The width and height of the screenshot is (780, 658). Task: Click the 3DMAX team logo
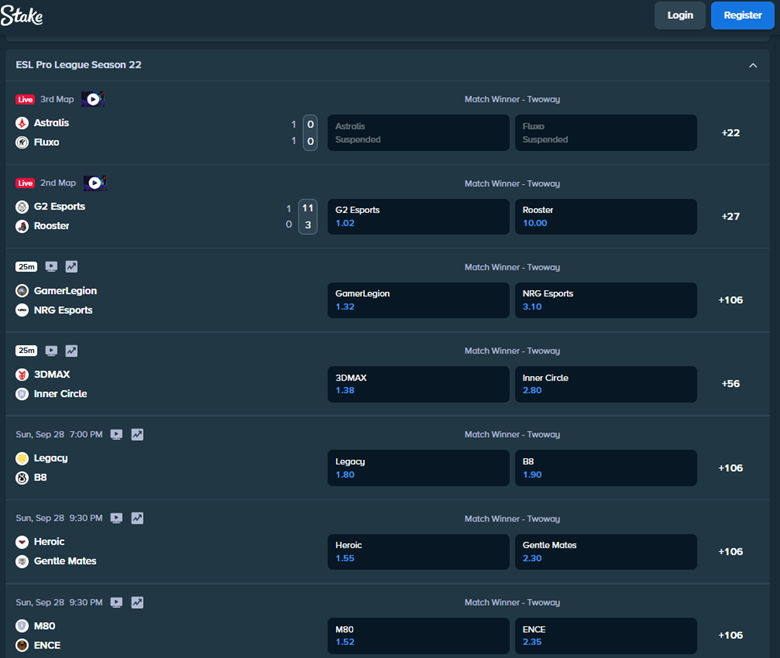(22, 375)
